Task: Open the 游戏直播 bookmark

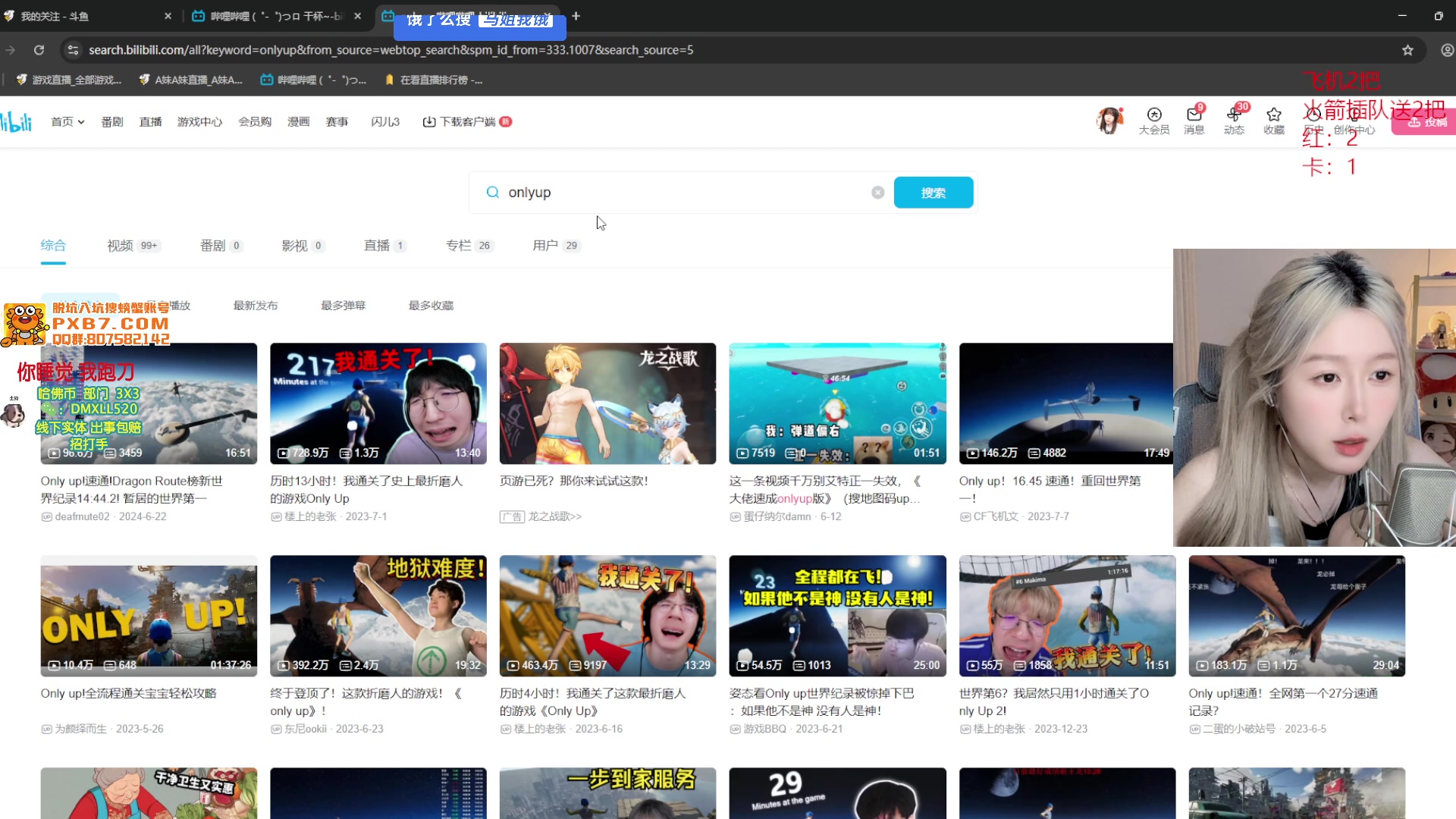Action: click(x=68, y=80)
